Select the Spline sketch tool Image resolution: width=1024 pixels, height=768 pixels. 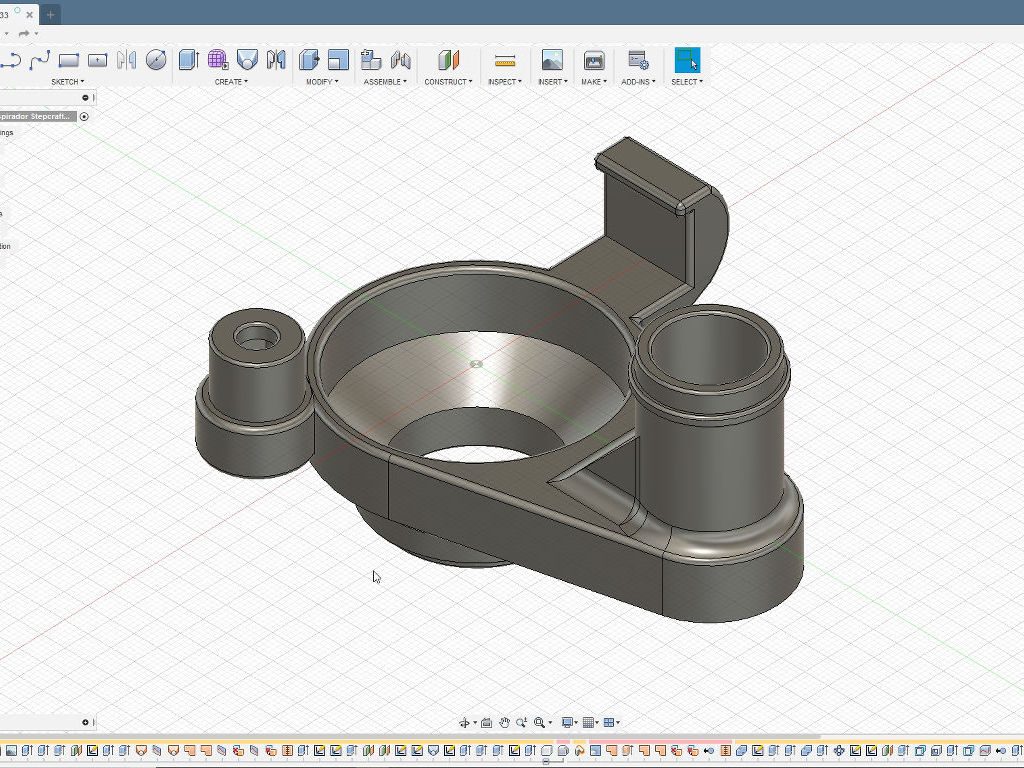pyautogui.click(x=40, y=60)
